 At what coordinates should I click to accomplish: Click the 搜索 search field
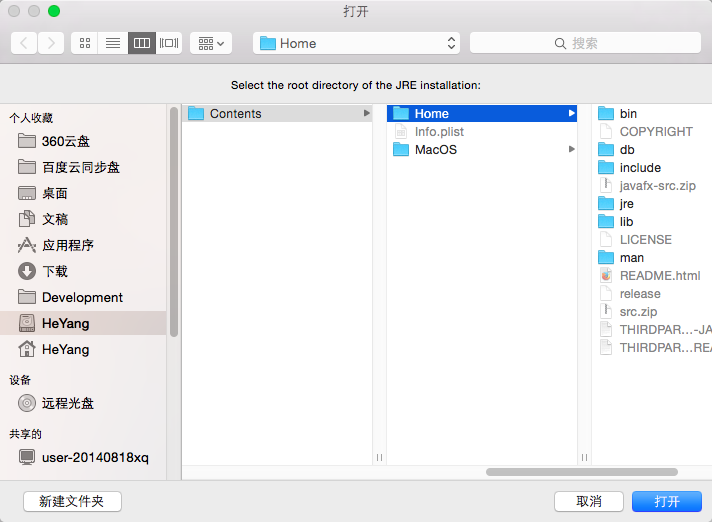point(585,43)
